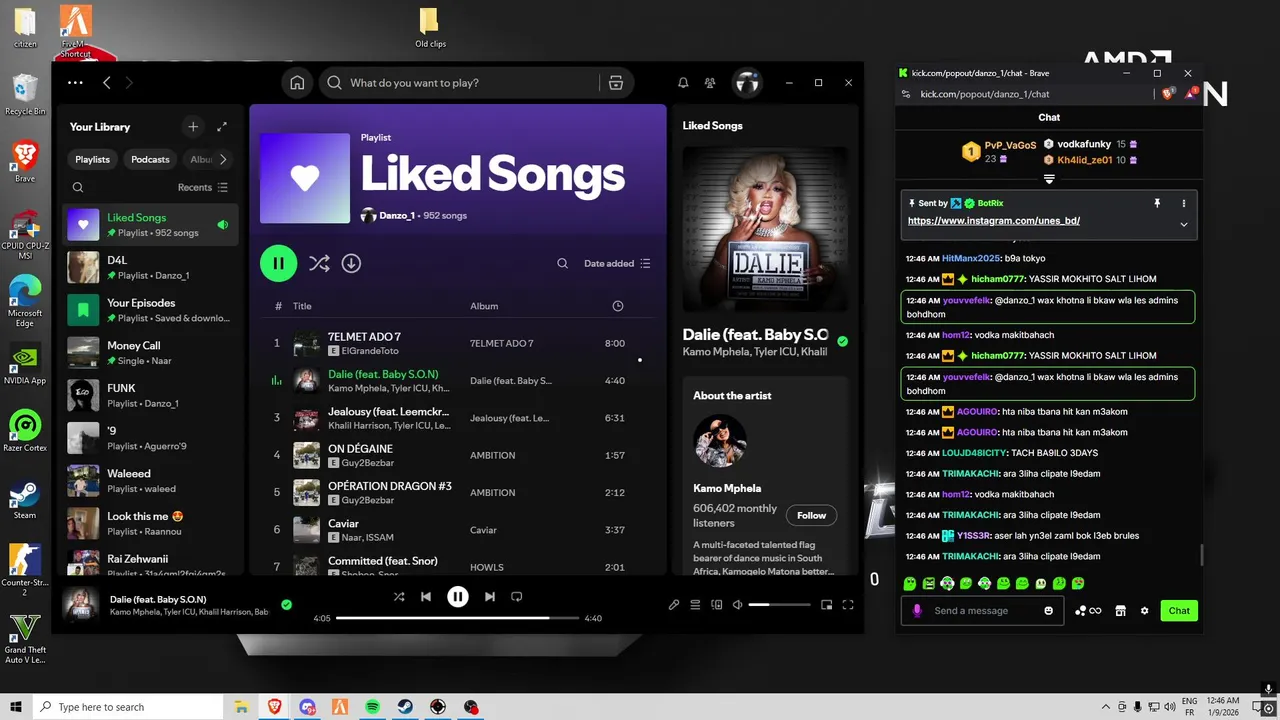1280x720 pixels.
Task: Open the D4L playlist in library
Action: coord(150,267)
